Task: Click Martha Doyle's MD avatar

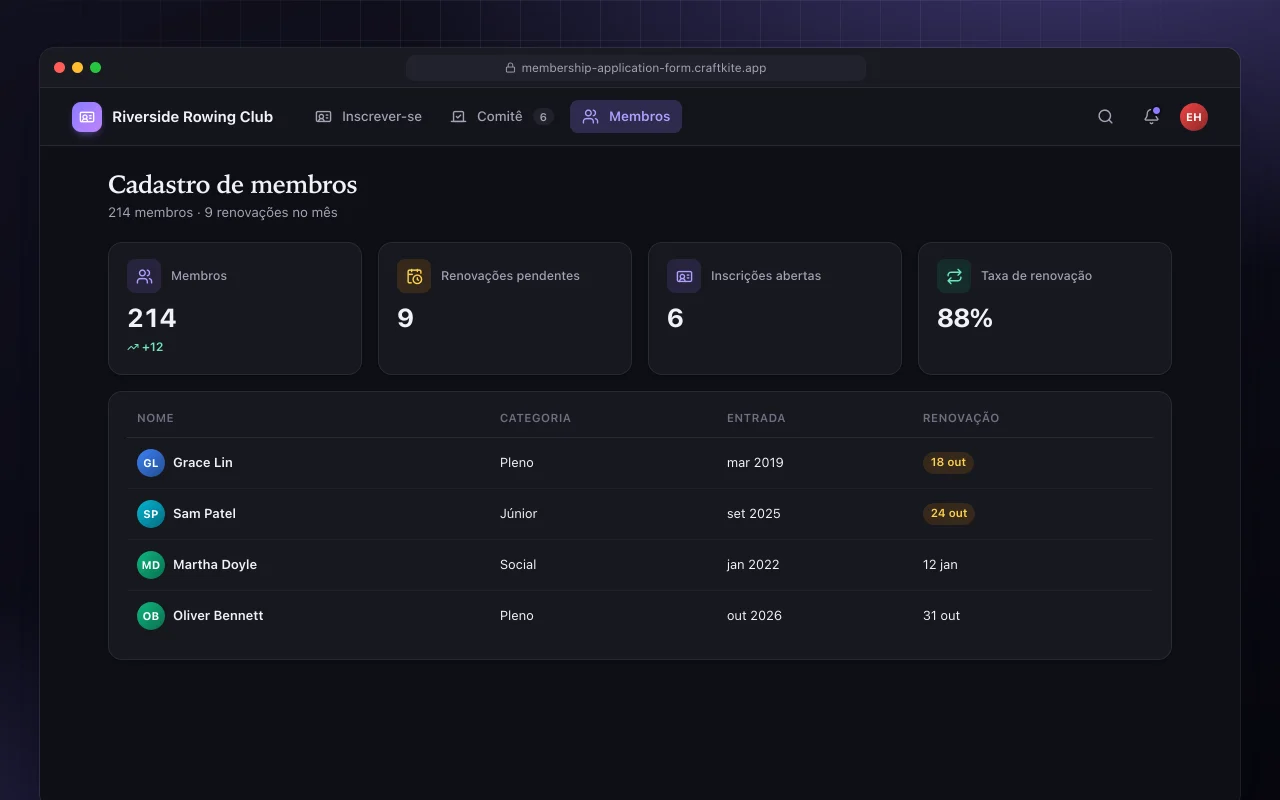Action: (x=151, y=565)
